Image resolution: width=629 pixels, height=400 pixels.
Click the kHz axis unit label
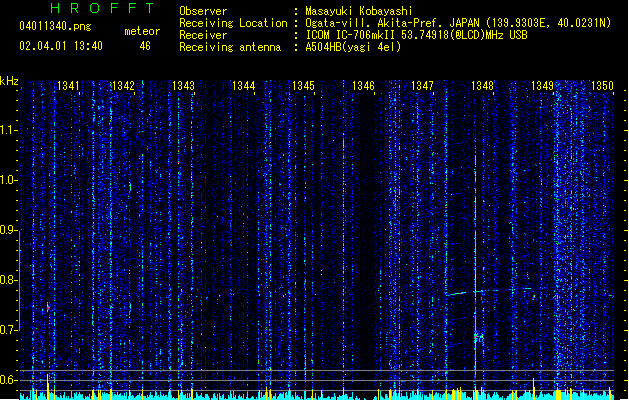pyautogui.click(x=9, y=81)
